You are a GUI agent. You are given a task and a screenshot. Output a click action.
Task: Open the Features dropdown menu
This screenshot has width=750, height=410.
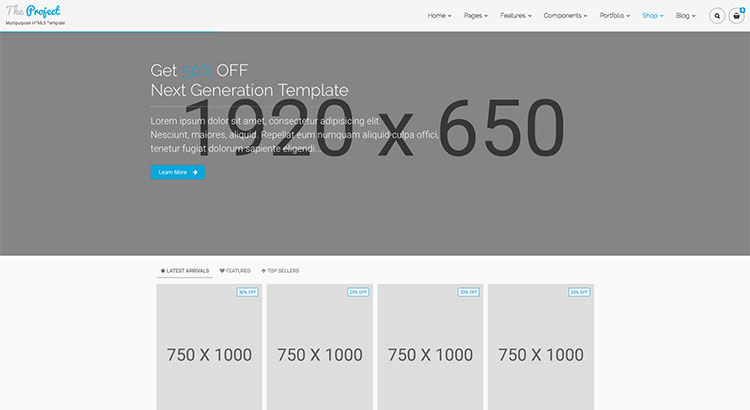click(516, 16)
